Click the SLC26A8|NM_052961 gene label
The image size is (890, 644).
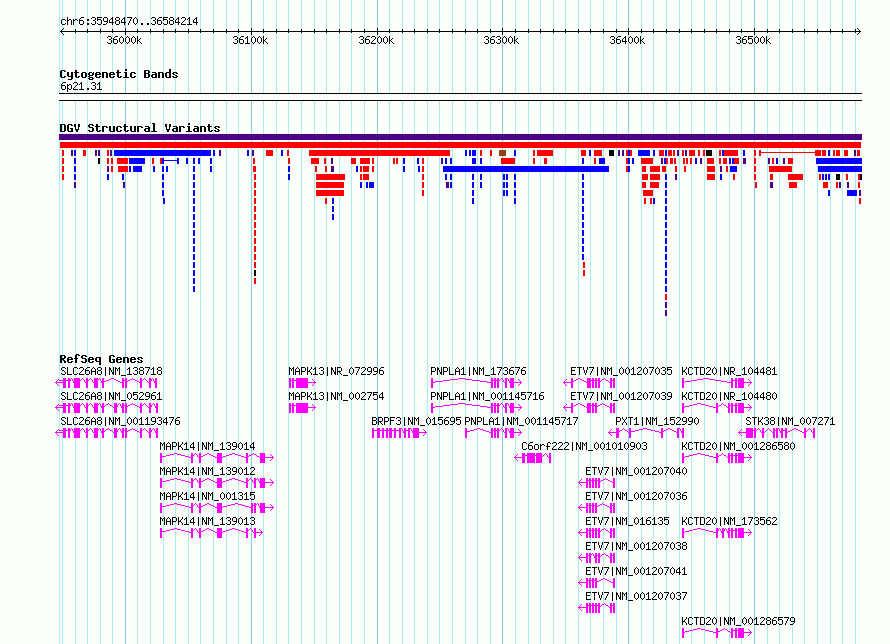coord(111,396)
